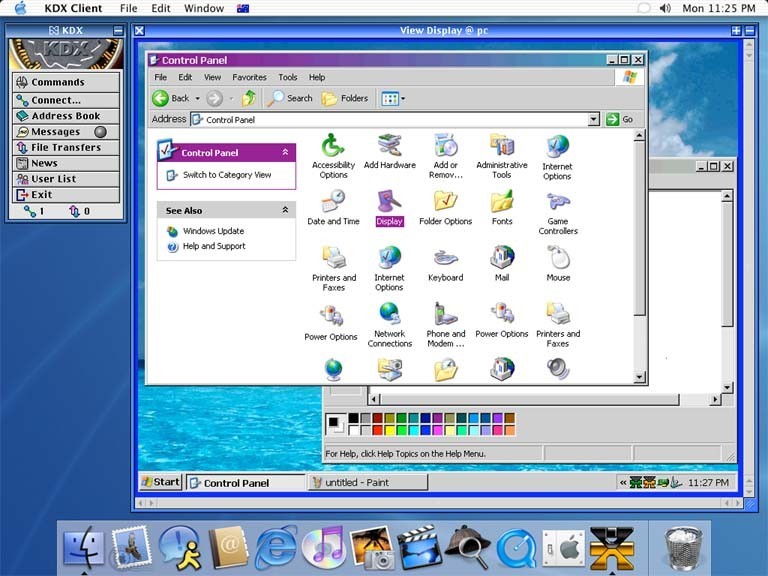Expand the Address bar dropdown
This screenshot has height=576, width=768.
pyautogui.click(x=594, y=120)
